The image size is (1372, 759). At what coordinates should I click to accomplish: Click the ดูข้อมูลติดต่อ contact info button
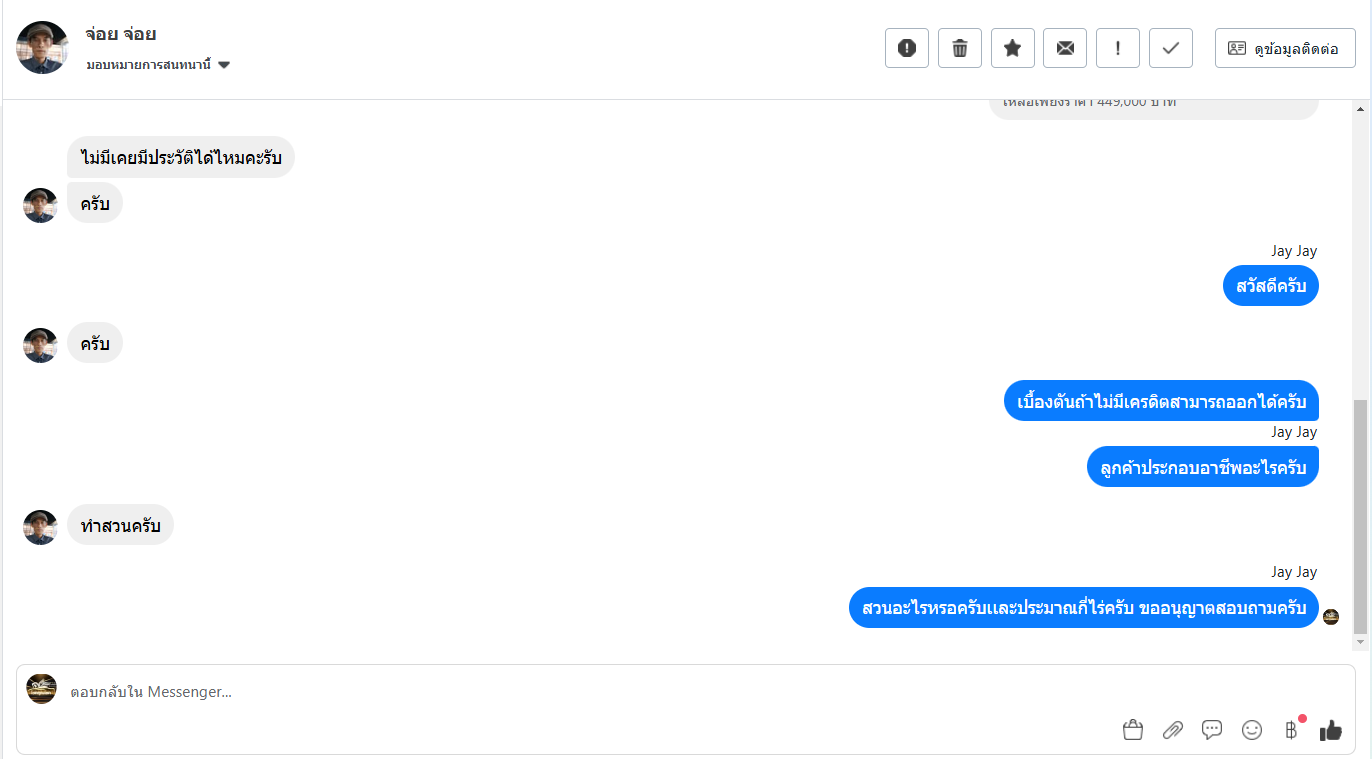click(x=1285, y=48)
